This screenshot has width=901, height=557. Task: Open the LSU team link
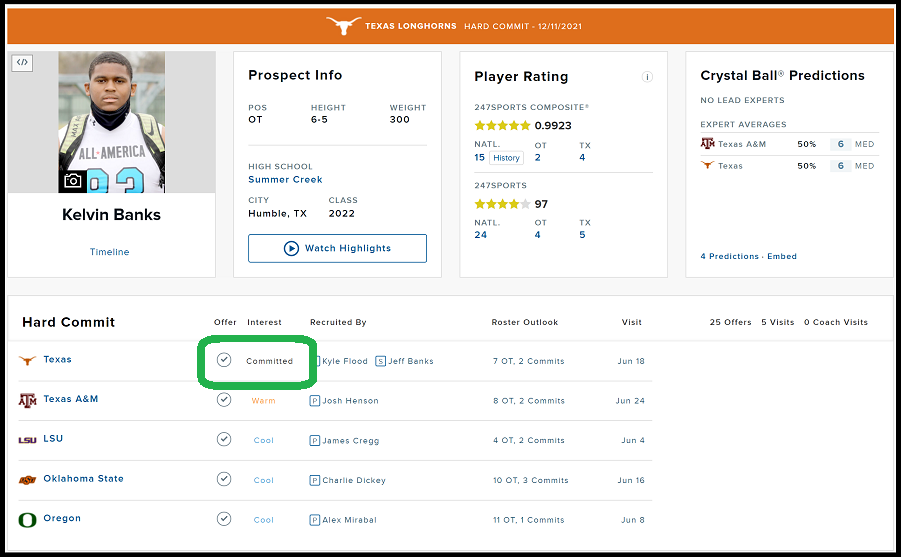(x=53, y=439)
